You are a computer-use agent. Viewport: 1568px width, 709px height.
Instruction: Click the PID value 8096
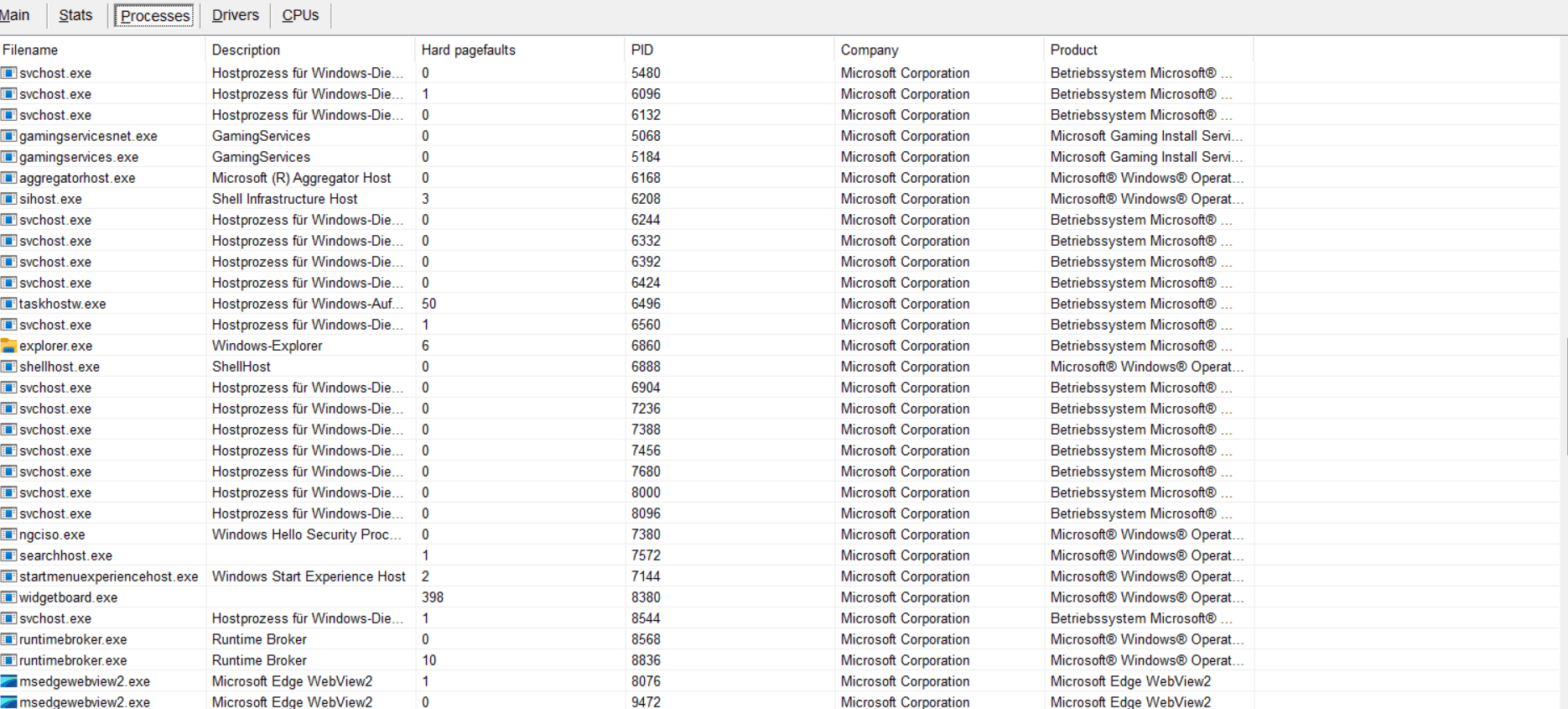(x=646, y=514)
